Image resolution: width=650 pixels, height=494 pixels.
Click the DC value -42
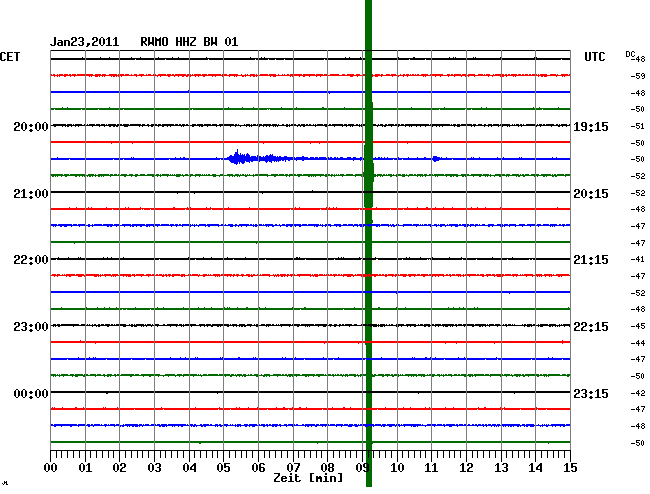pyautogui.click(x=638, y=393)
